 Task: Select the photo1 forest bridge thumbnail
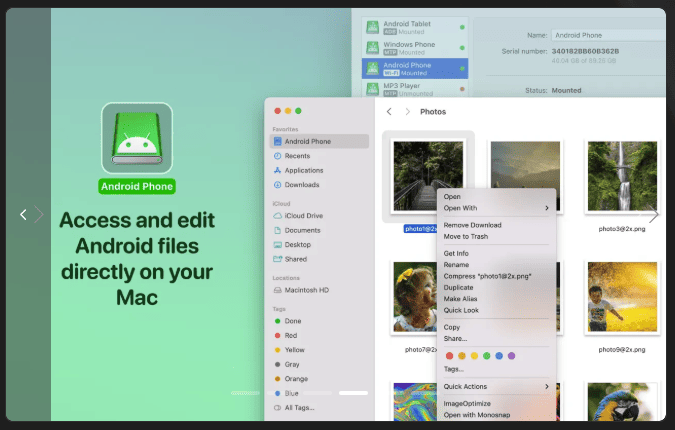coord(428,176)
